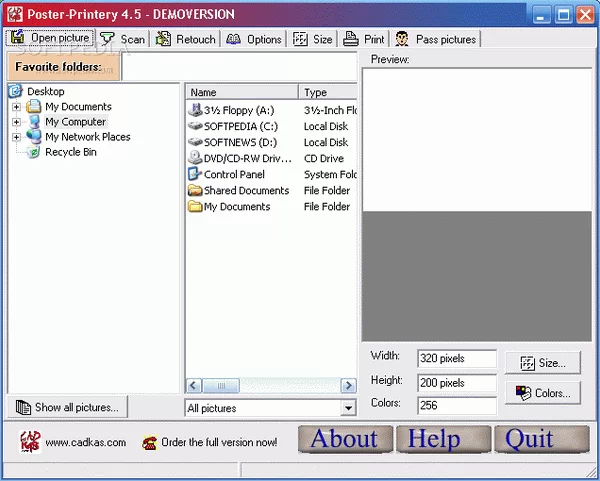Click the Width field
Screen dimensions: 600x481
pyautogui.click(x=457, y=359)
